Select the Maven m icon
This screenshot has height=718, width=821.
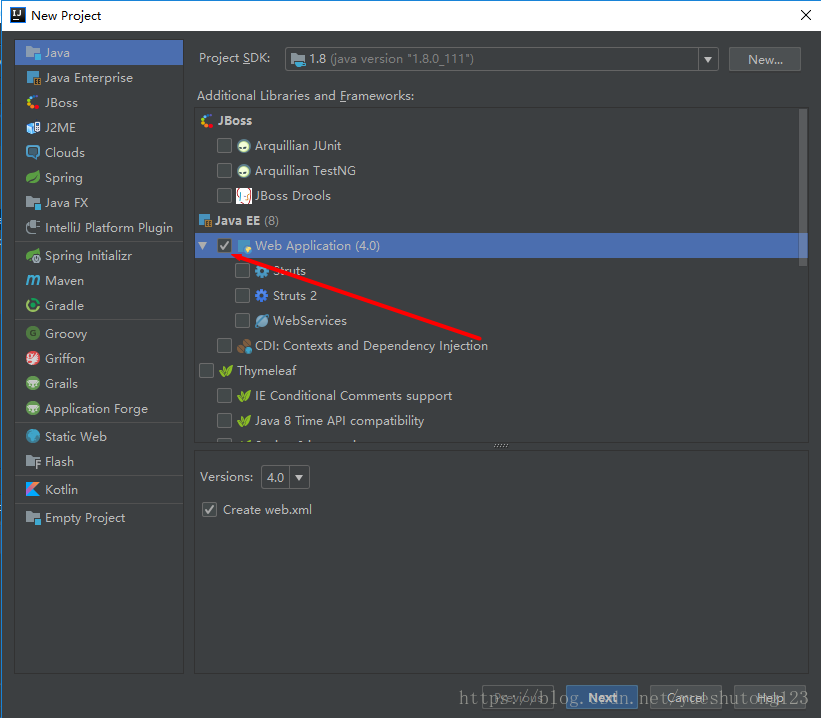pyautogui.click(x=33, y=281)
